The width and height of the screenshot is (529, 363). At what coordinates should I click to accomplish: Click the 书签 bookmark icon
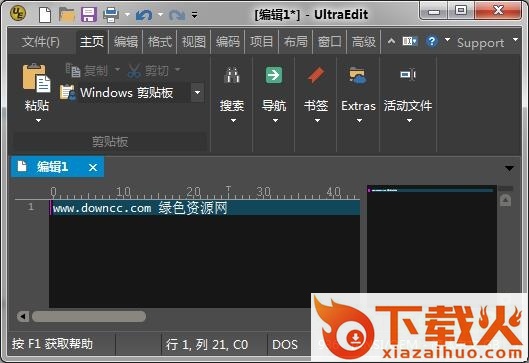(316, 75)
